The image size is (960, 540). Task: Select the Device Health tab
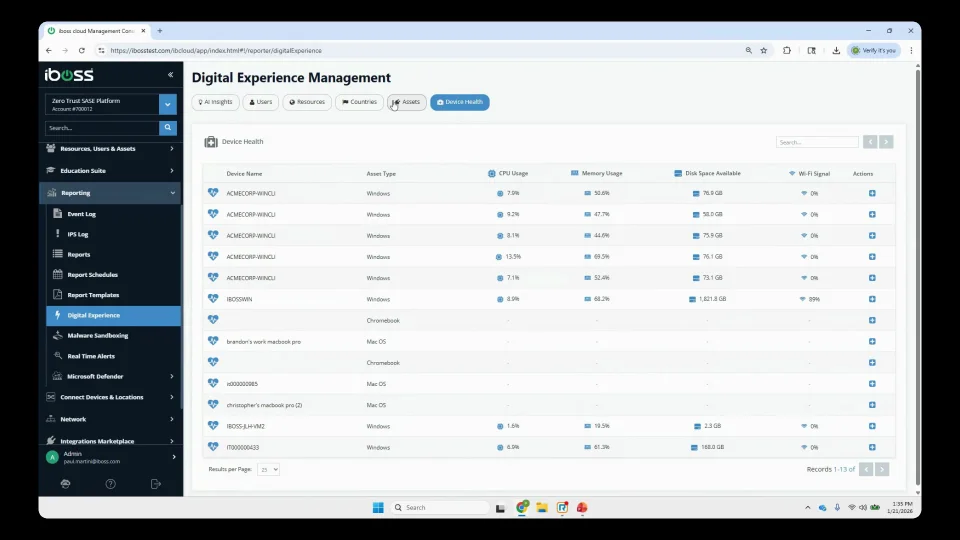[x=460, y=102]
